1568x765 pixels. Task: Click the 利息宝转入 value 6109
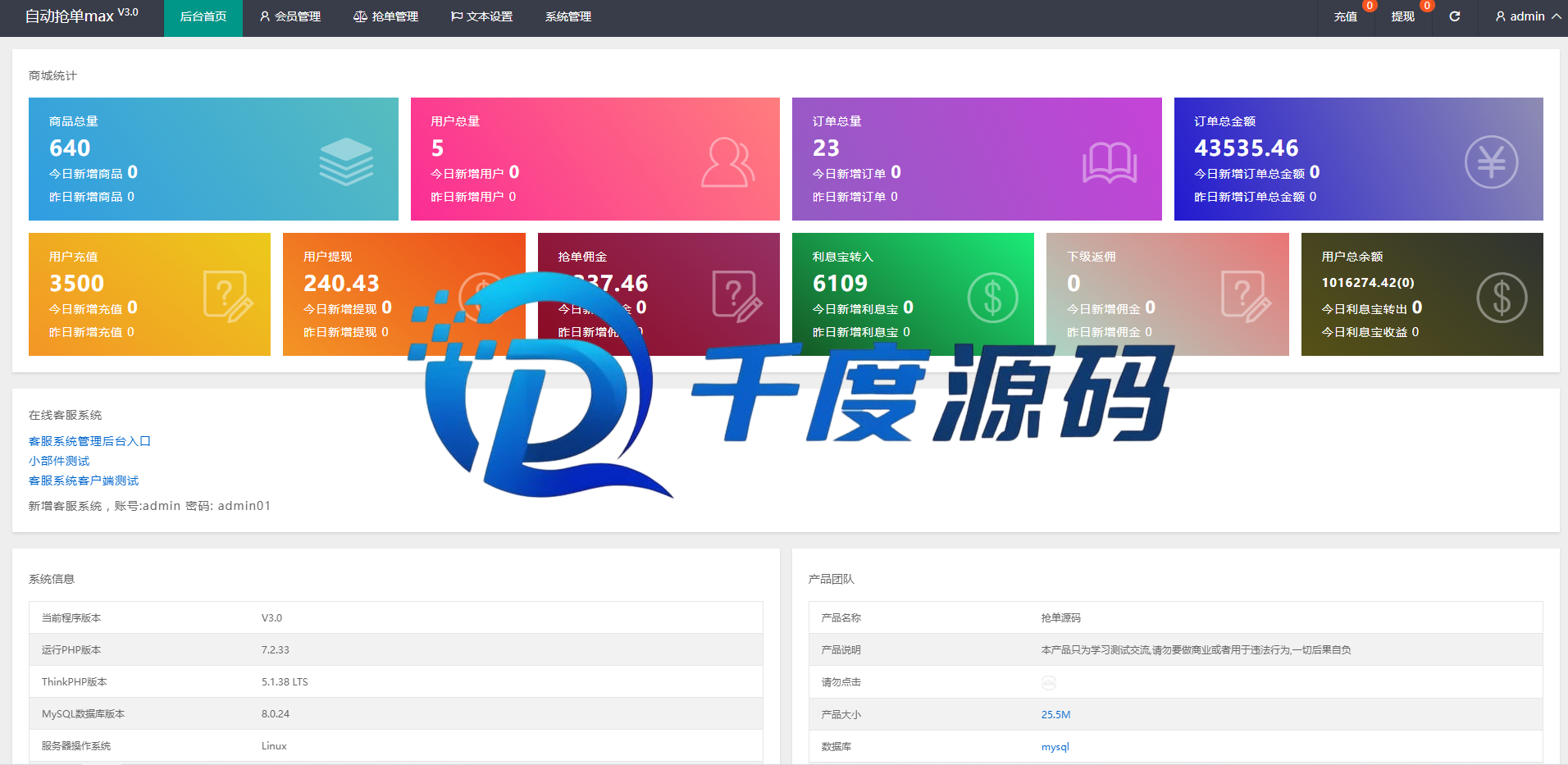pyautogui.click(x=840, y=283)
